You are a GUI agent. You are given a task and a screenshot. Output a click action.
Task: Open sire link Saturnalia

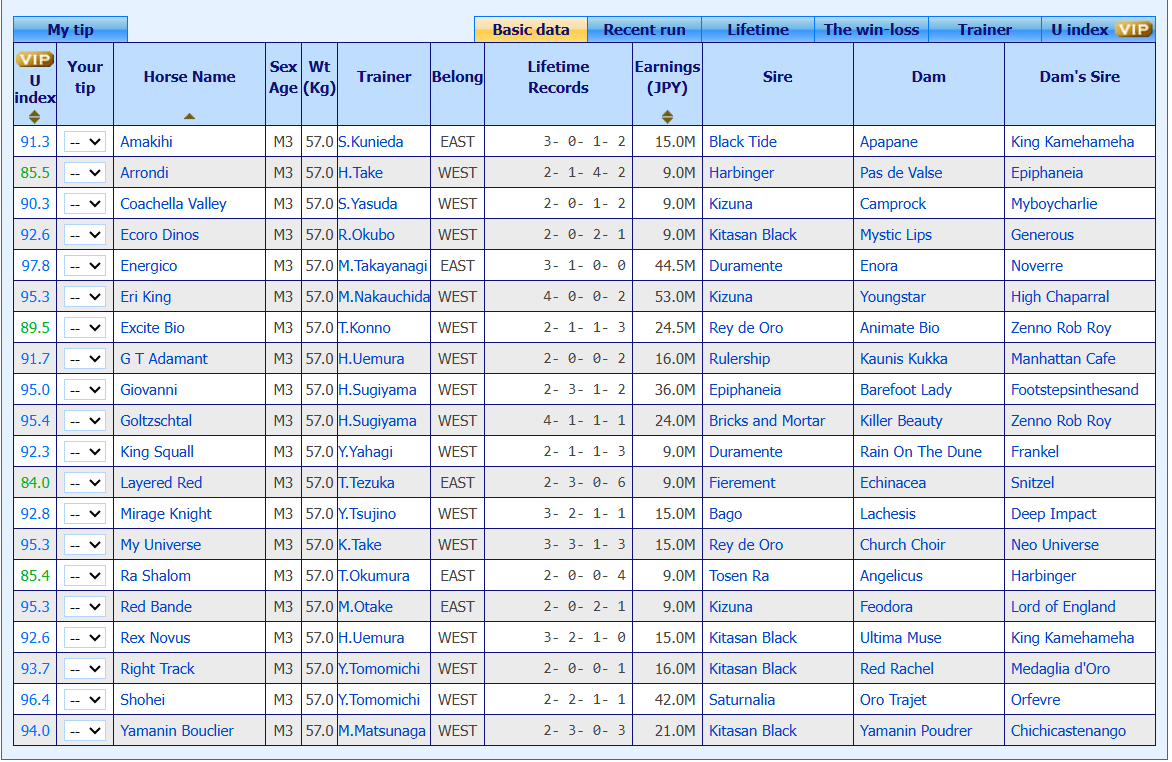point(742,700)
